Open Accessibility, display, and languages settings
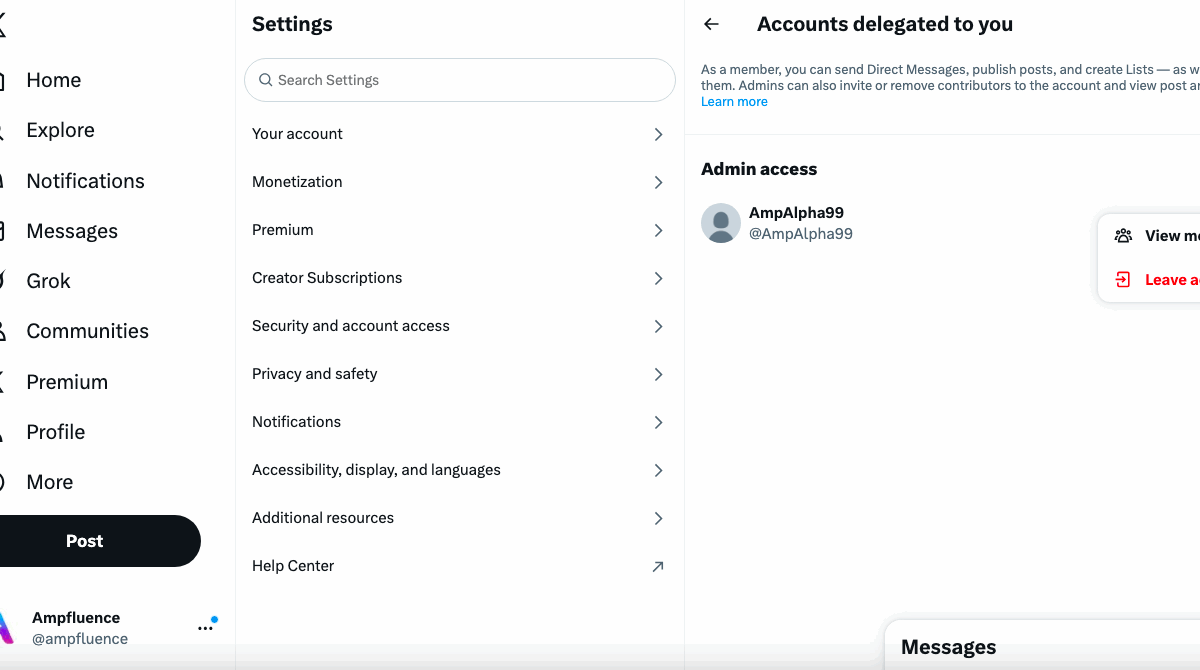The image size is (1200, 670). [x=459, y=470]
